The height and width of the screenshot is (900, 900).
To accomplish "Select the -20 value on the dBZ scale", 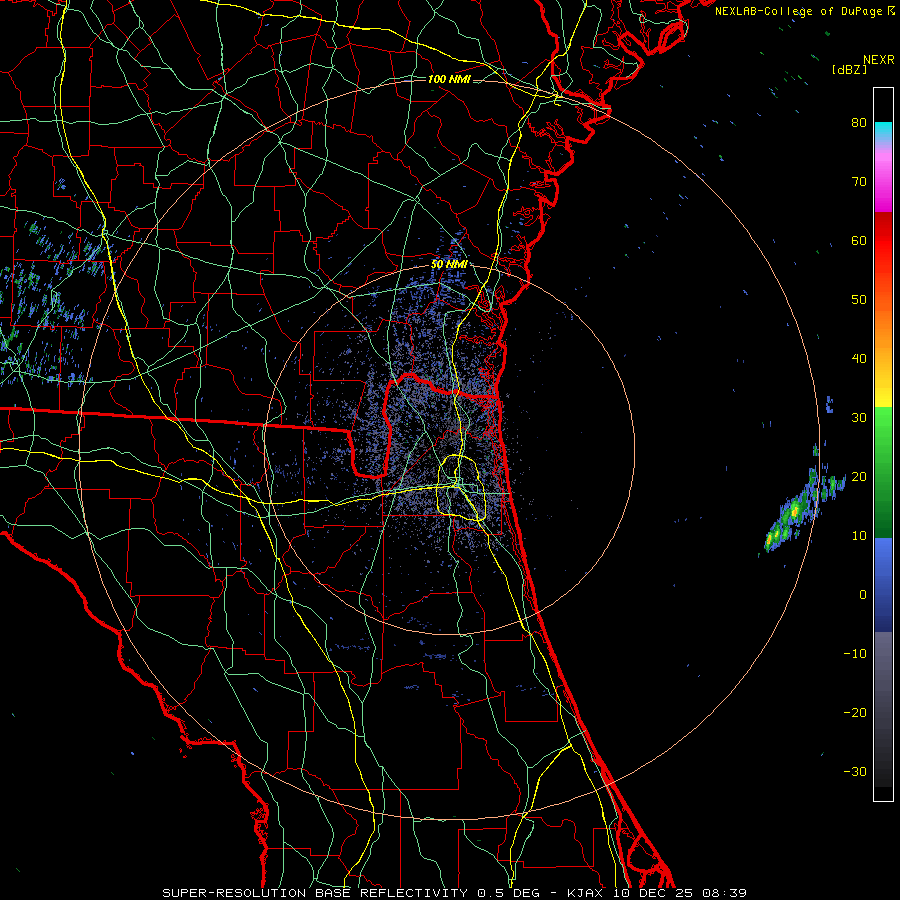I will [x=855, y=713].
